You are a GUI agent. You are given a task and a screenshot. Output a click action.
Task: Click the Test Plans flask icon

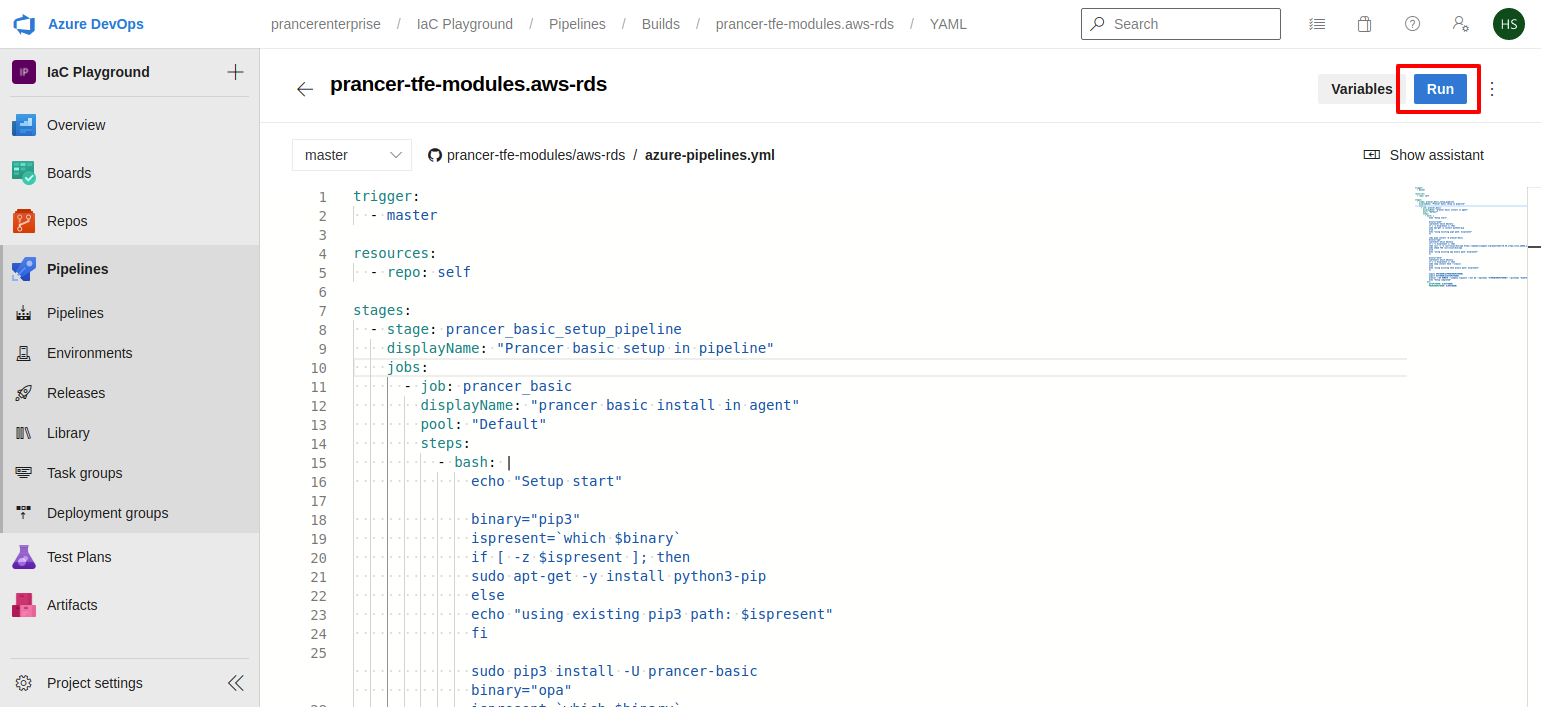point(24,557)
